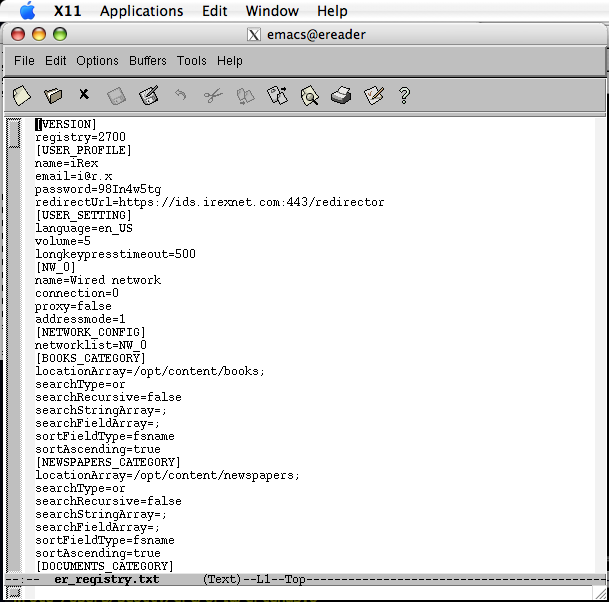Click the name=Wired network line

(x=98, y=280)
